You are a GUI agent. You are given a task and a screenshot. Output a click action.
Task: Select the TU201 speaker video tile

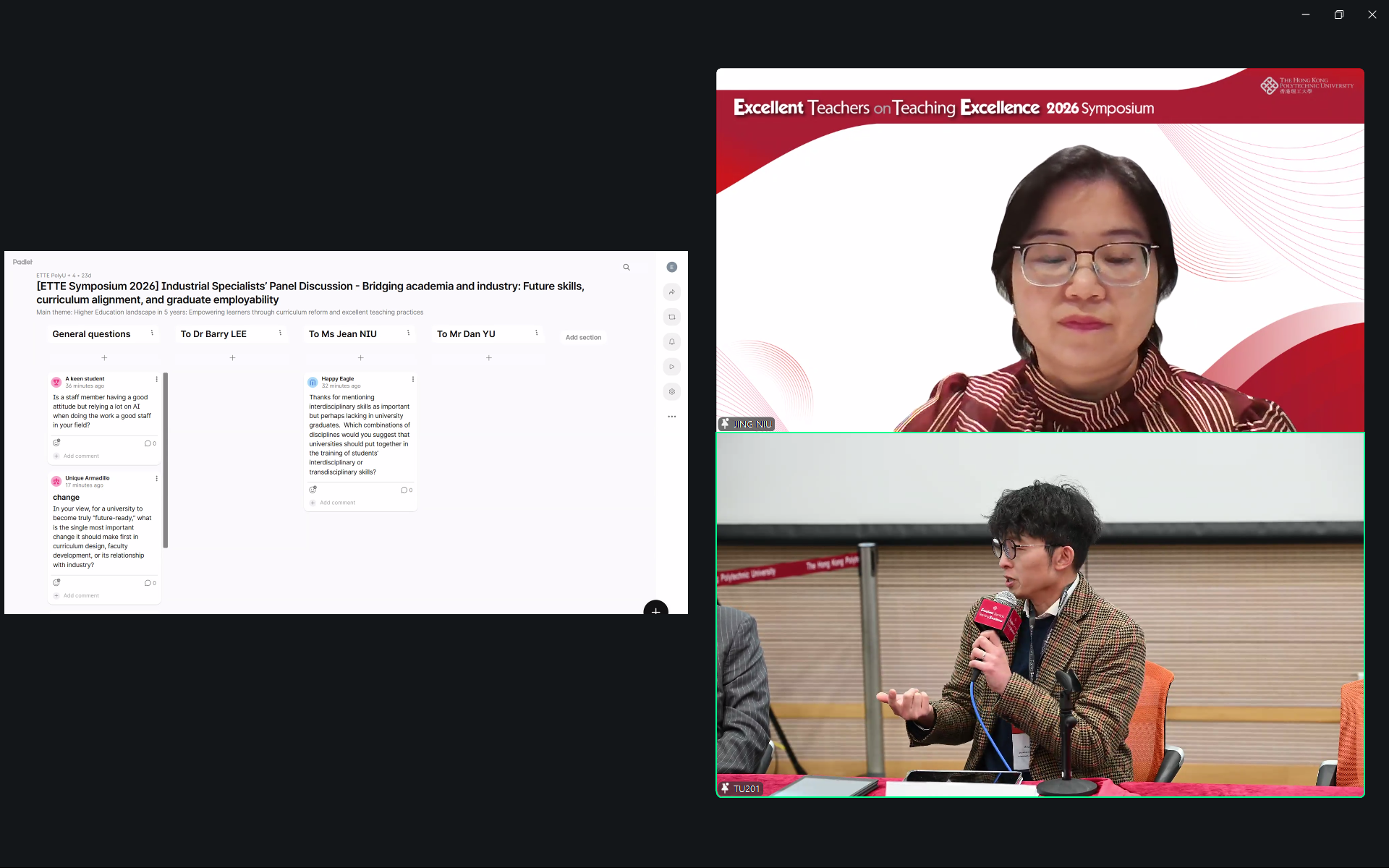click(1040, 615)
